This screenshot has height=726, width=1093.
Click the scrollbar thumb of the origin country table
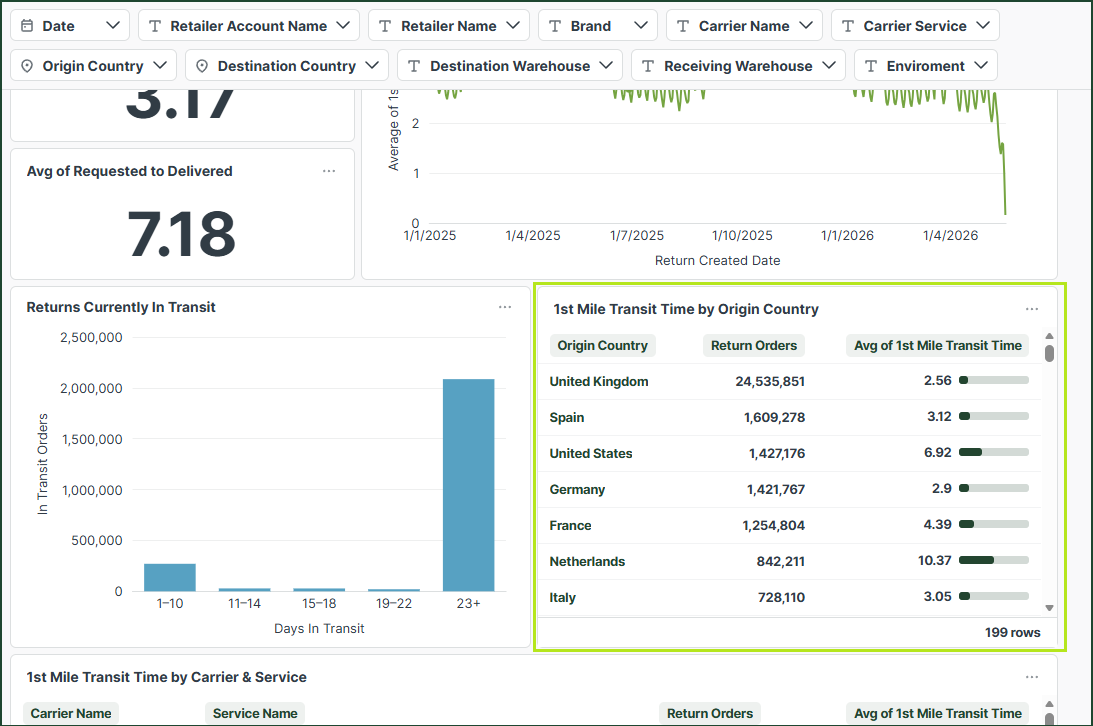1049,353
